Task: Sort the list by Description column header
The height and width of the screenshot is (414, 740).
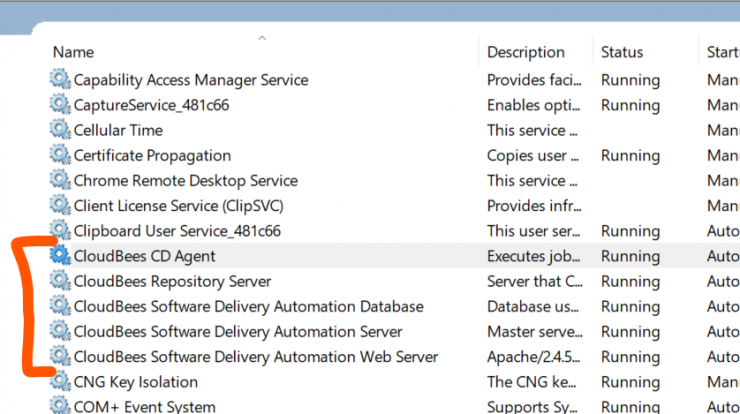Action: tap(526, 52)
